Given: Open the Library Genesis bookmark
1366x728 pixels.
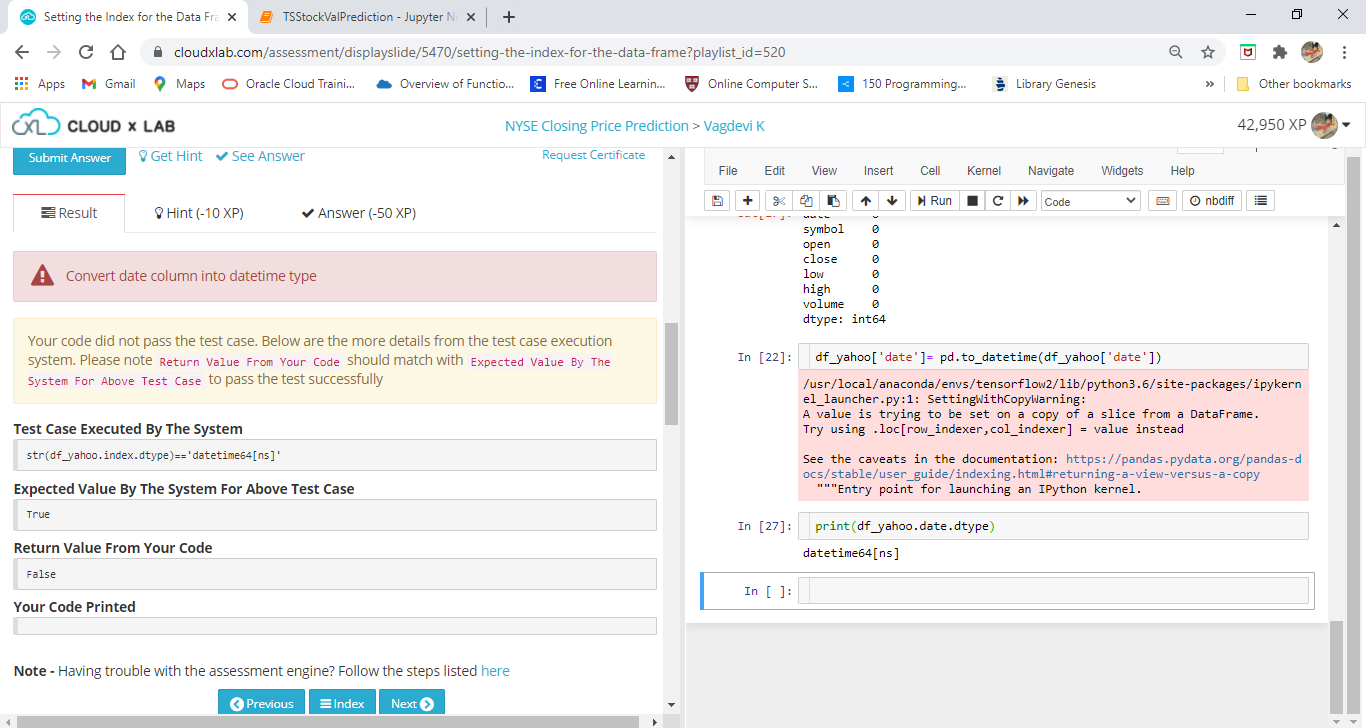Looking at the screenshot, I should [x=1044, y=84].
